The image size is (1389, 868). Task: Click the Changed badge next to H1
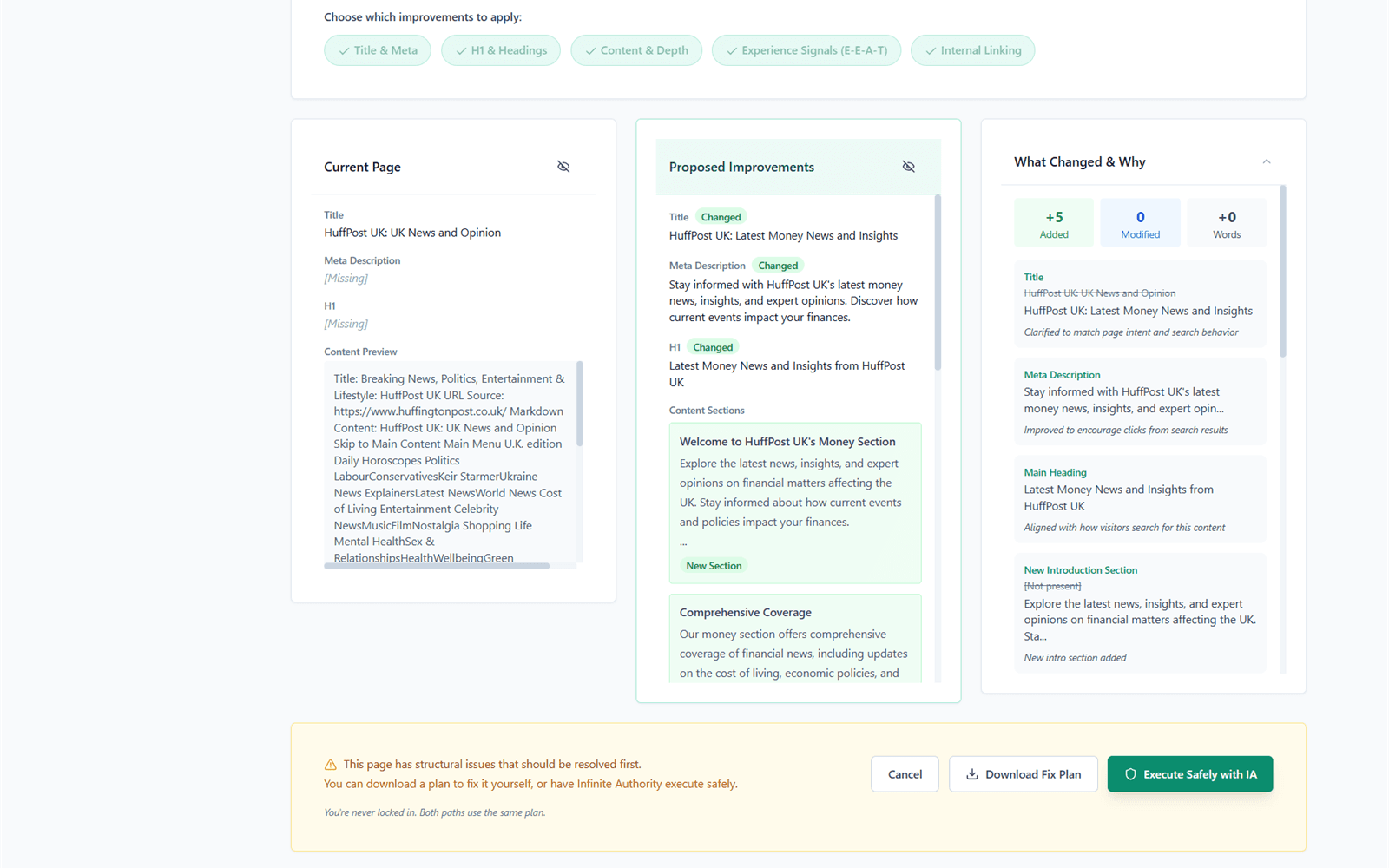coord(713,347)
